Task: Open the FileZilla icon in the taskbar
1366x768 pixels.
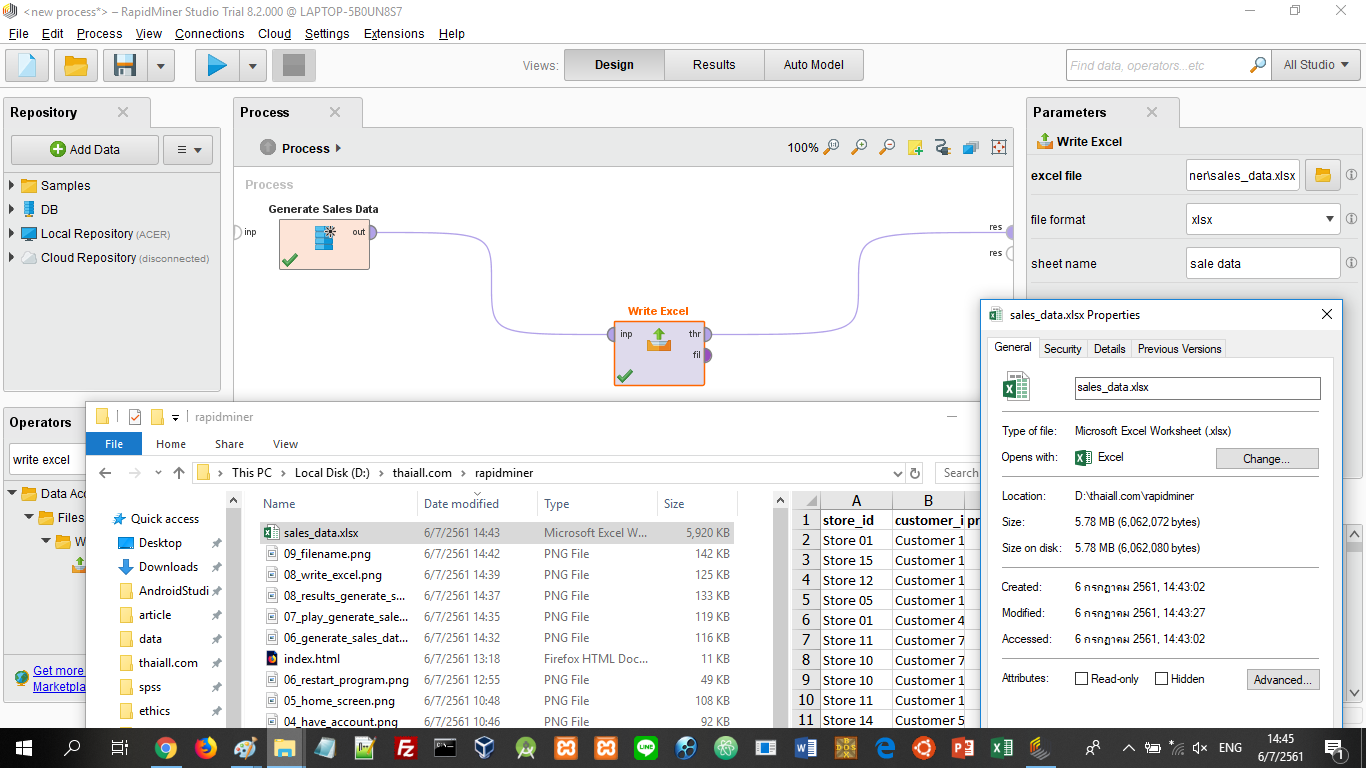Action: pyautogui.click(x=405, y=748)
